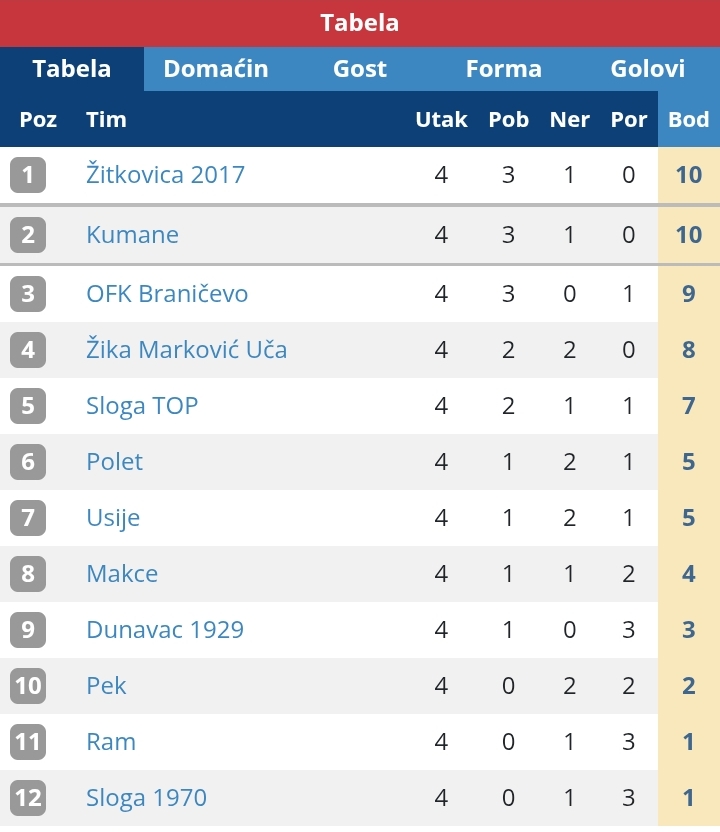Viewport: 720px width, 832px height.
Task: Click the Usije team name
Action: point(113,518)
